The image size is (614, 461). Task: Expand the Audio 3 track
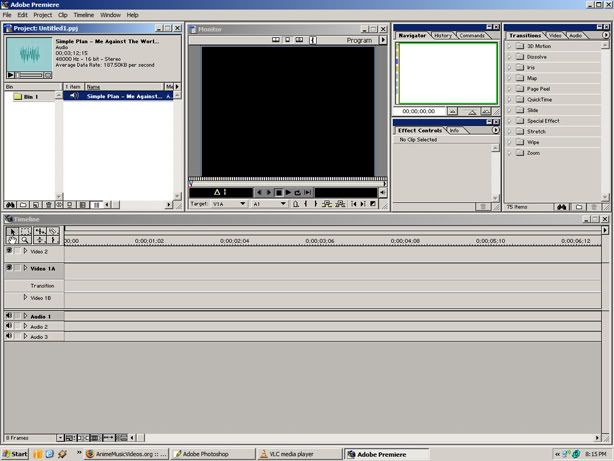coord(25,336)
